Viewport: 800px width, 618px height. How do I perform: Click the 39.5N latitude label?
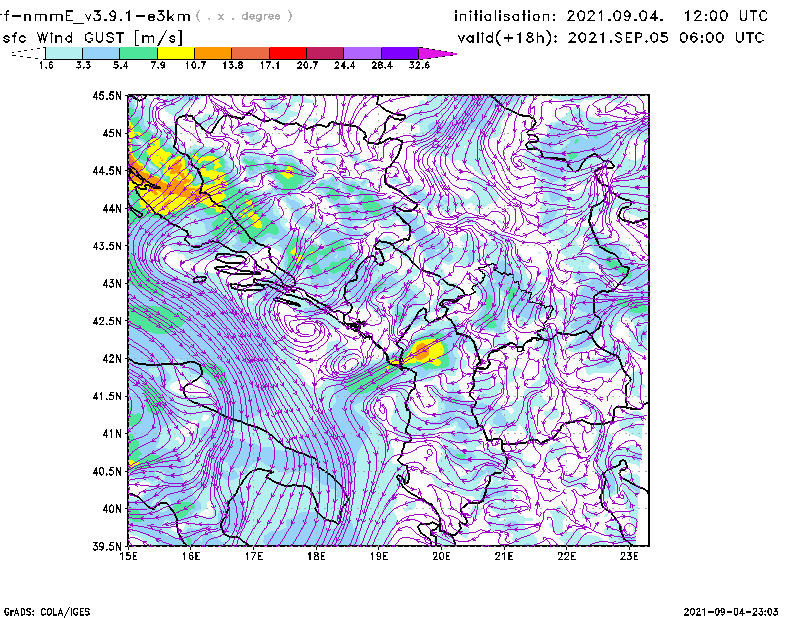tap(107, 547)
